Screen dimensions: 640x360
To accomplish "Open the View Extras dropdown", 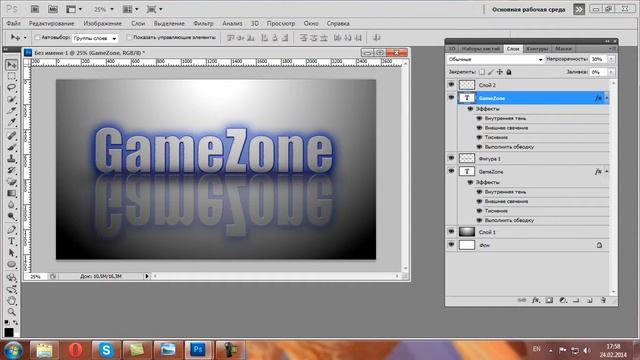I will coord(74,9).
